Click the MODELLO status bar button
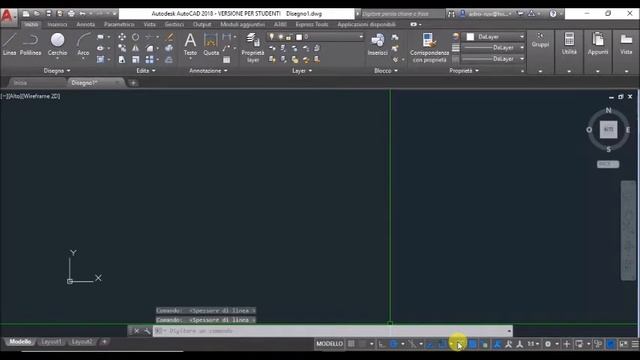 (x=329, y=344)
